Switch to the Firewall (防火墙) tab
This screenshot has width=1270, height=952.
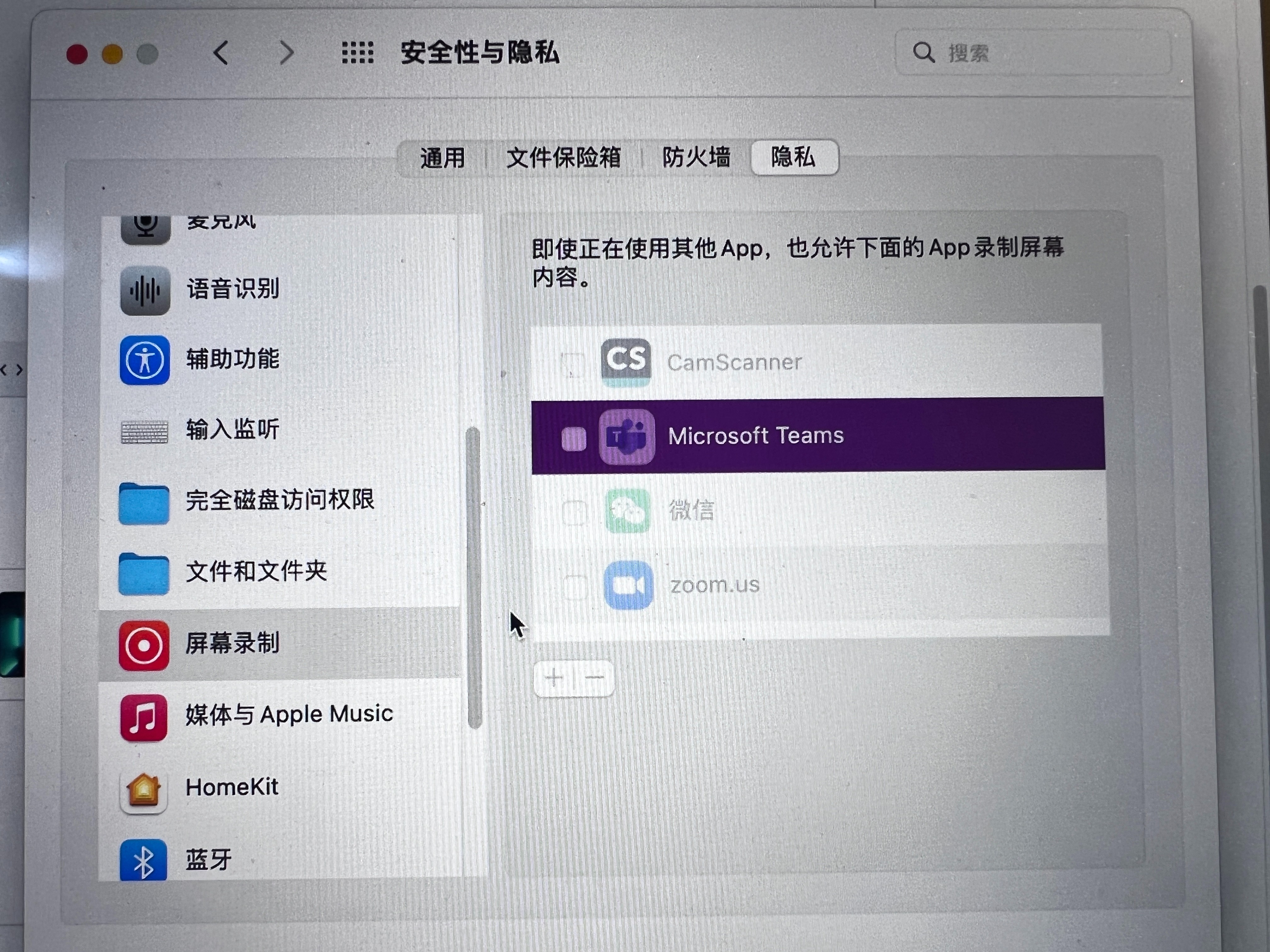point(696,157)
